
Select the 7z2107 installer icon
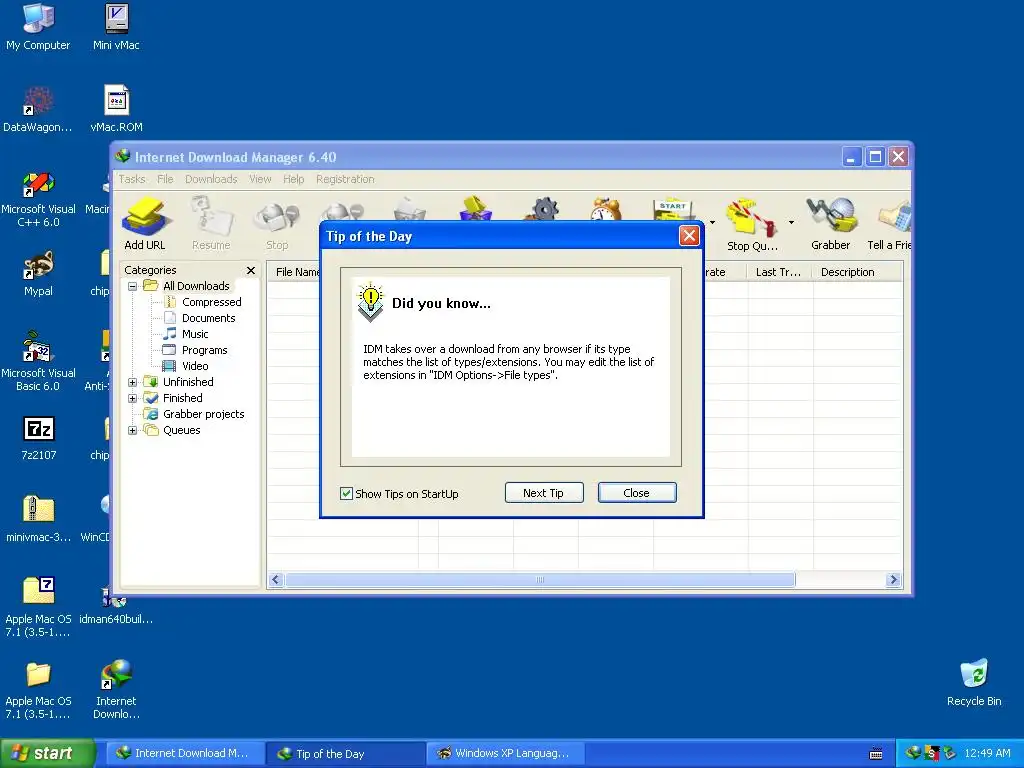tap(39, 438)
